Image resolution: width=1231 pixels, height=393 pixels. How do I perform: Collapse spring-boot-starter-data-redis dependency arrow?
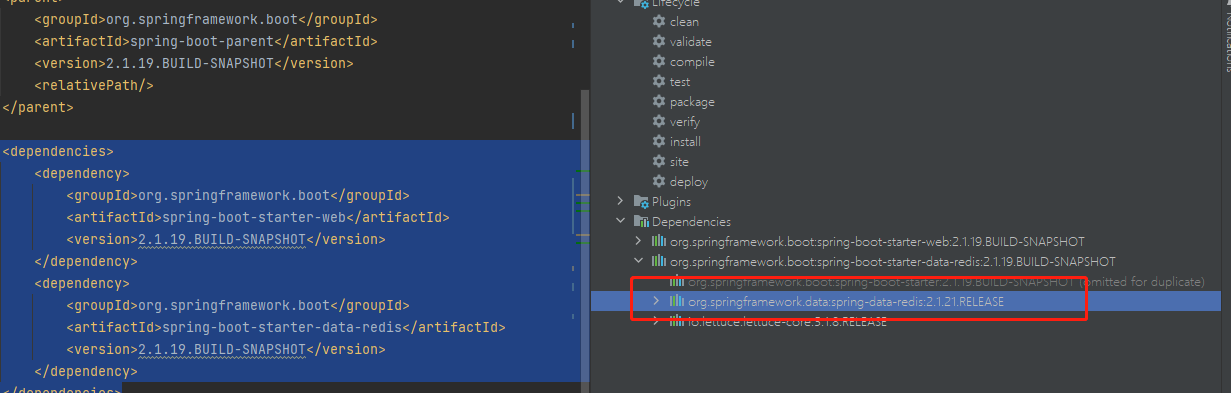pos(639,261)
